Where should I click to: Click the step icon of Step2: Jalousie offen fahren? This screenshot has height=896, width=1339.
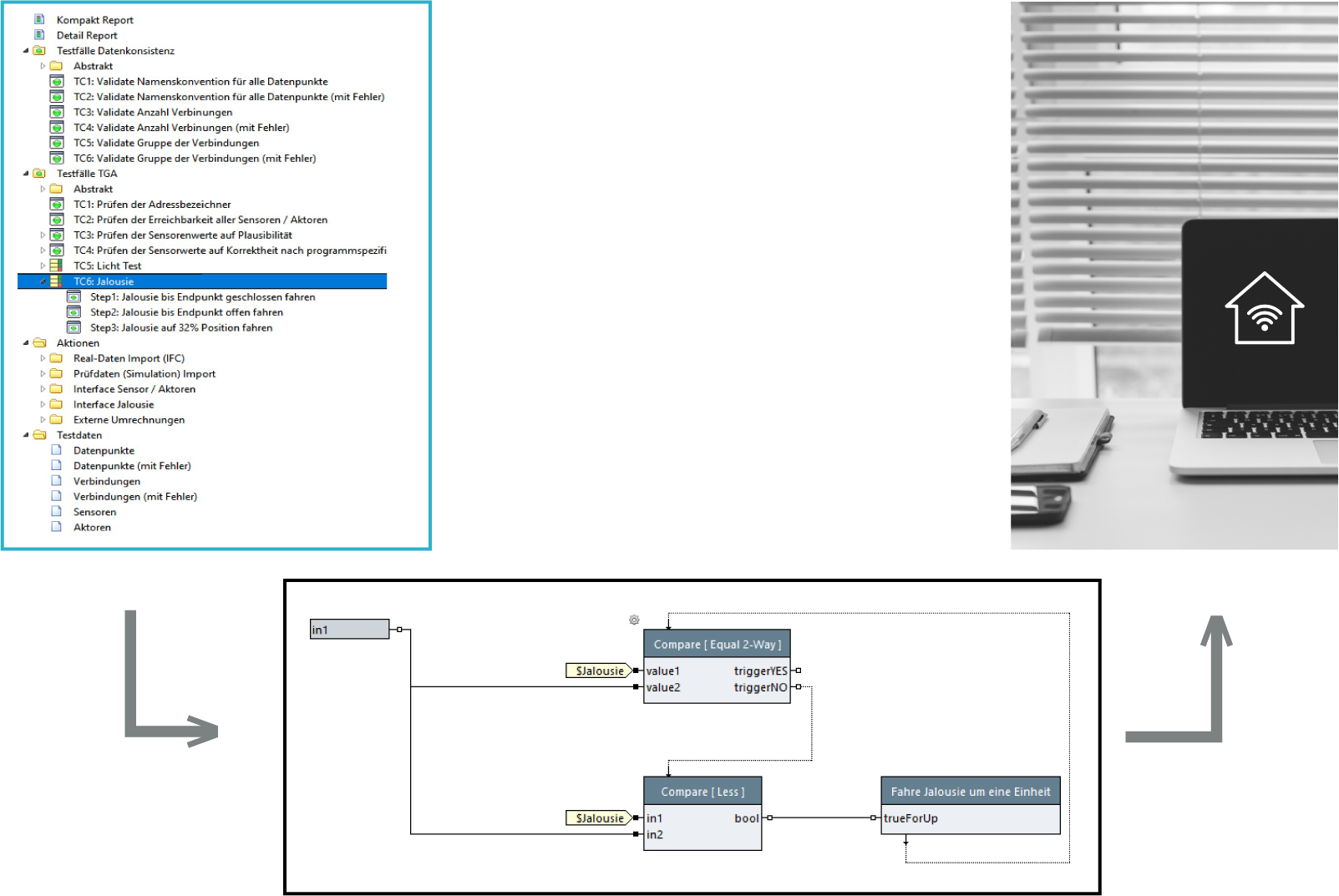coord(74,312)
